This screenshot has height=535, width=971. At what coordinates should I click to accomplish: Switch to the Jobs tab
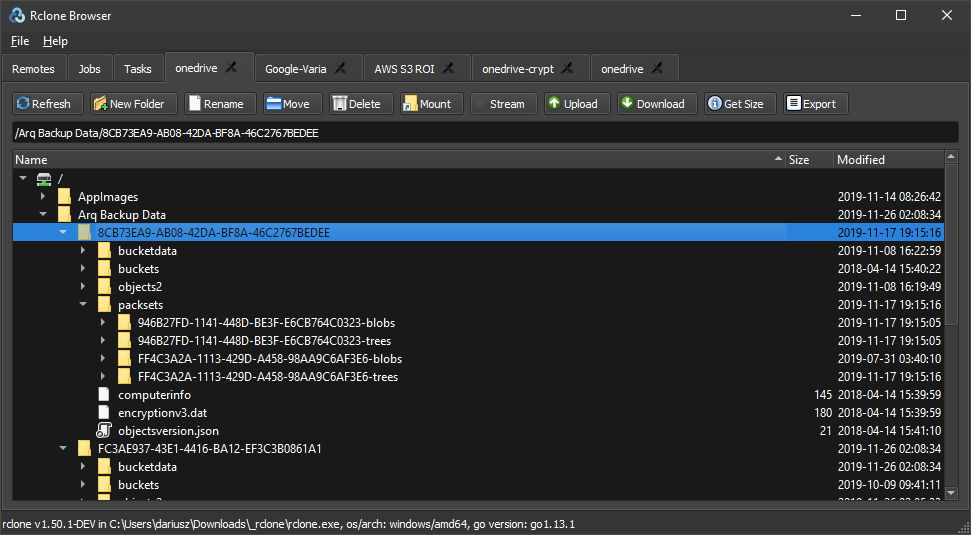click(89, 69)
